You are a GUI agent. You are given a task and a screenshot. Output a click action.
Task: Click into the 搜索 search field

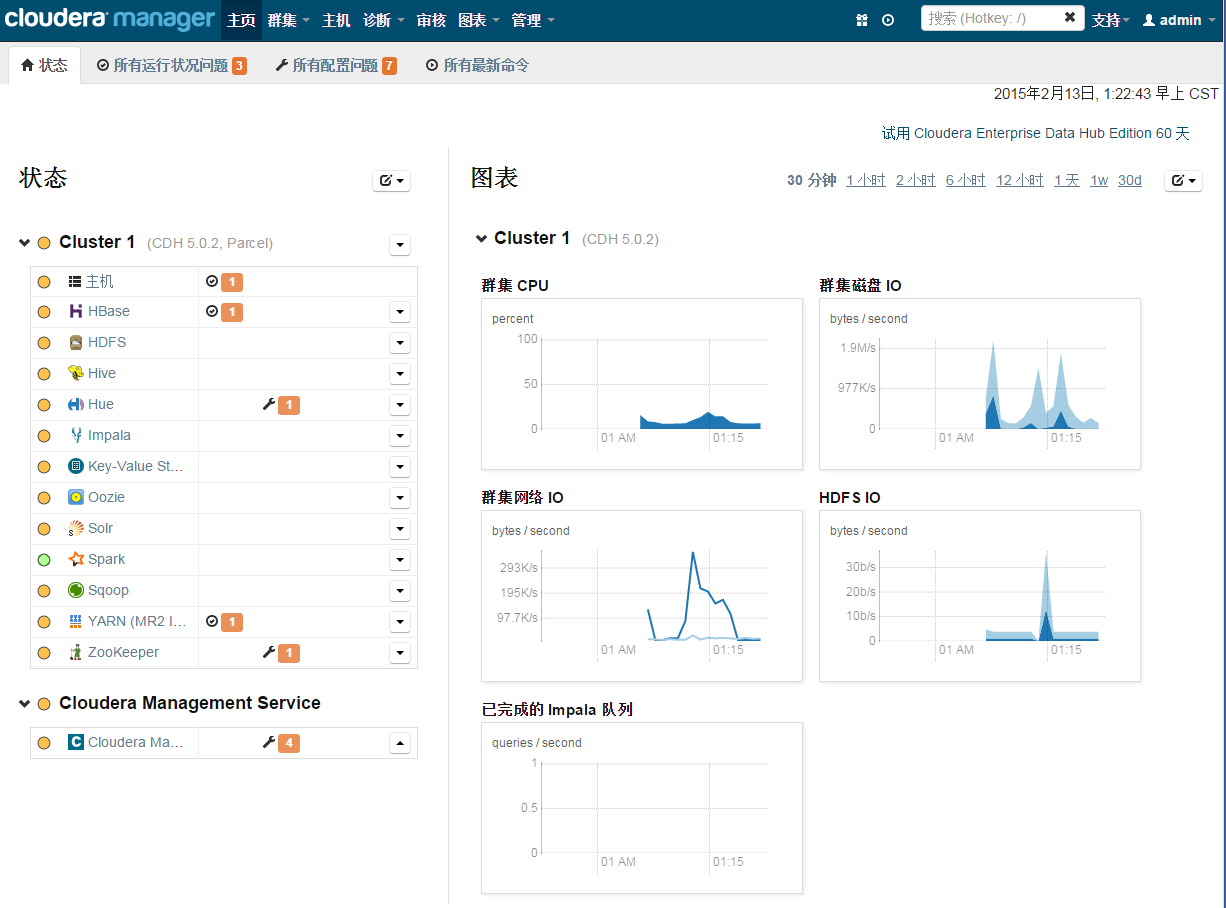[990, 18]
